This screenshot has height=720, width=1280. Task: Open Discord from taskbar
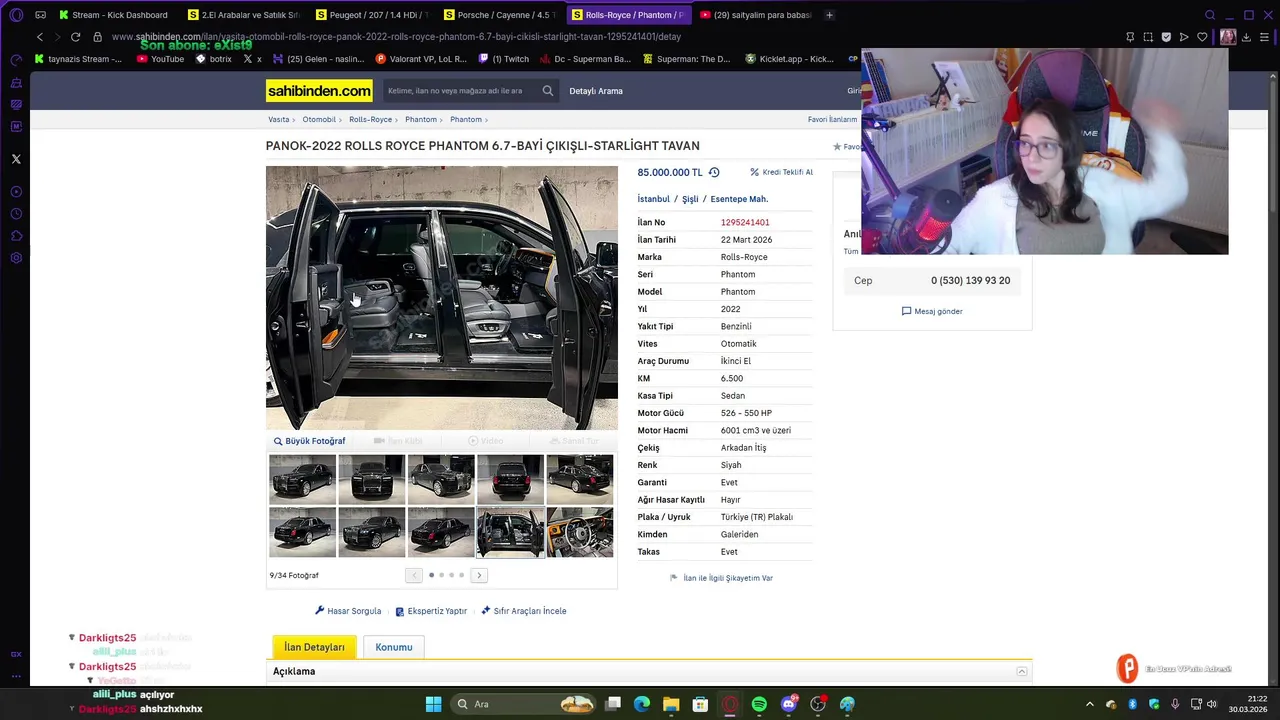tap(789, 704)
